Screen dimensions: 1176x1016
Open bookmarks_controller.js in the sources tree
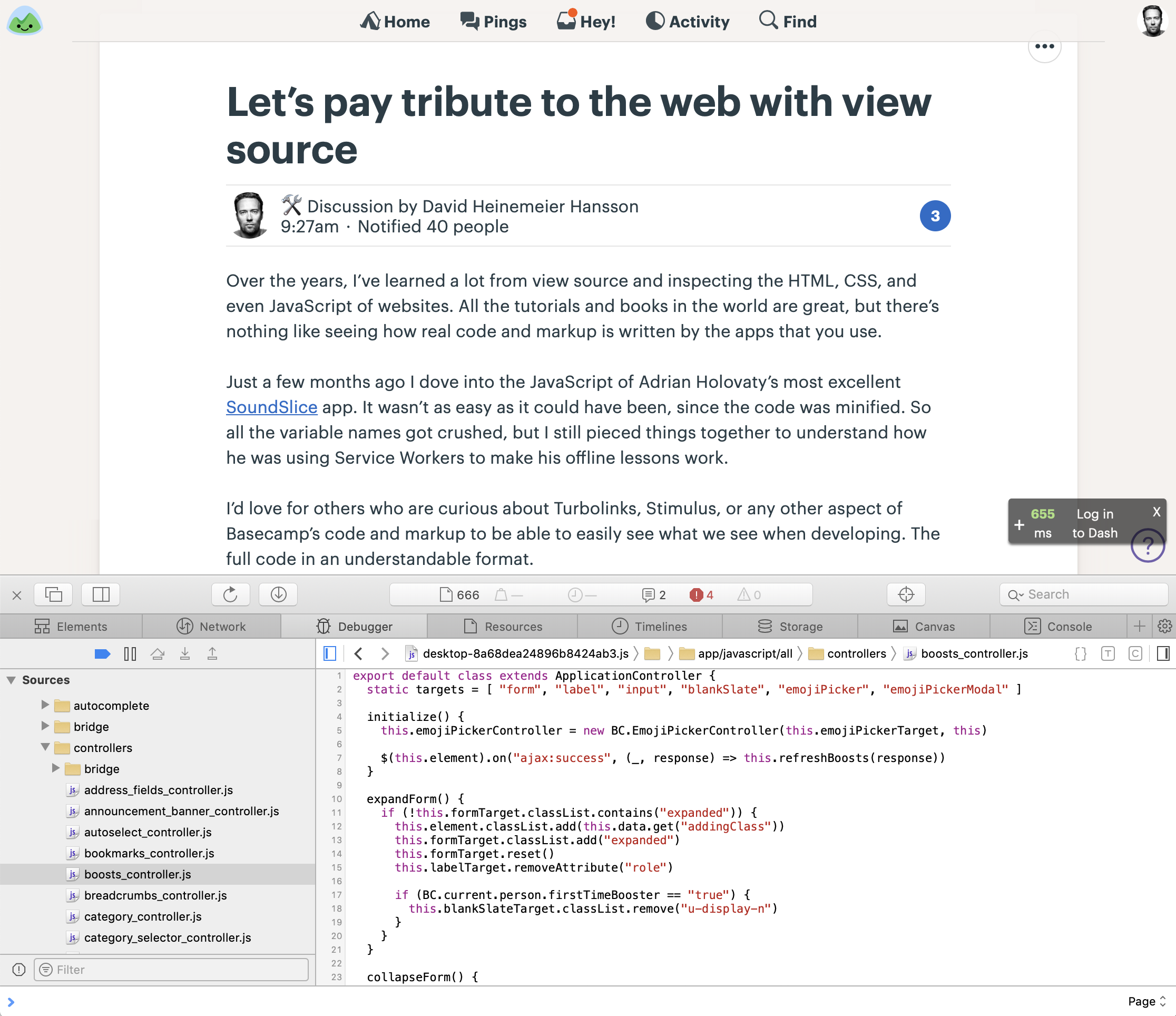149,853
